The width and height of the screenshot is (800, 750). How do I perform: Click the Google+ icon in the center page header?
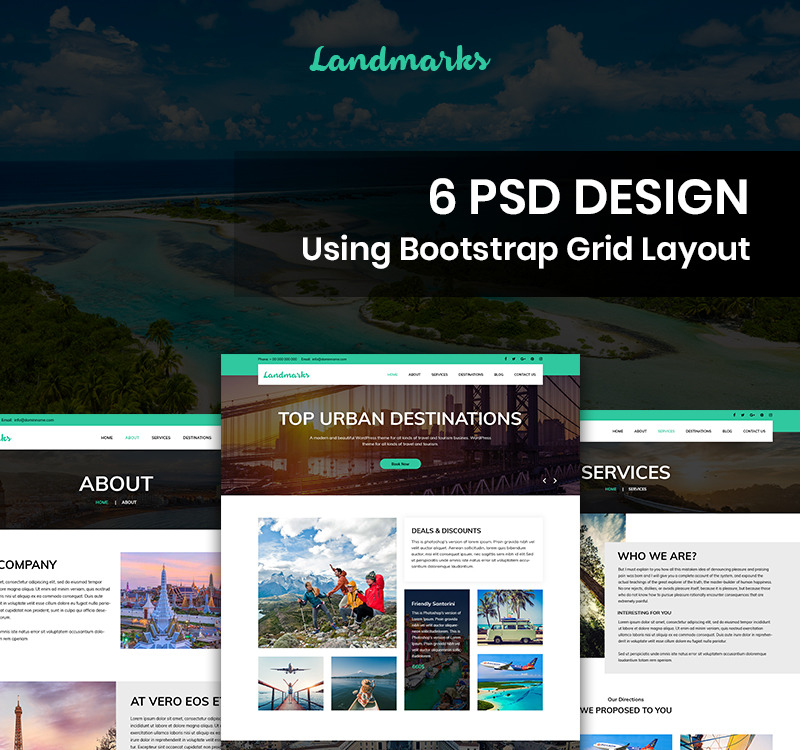[x=522, y=358]
